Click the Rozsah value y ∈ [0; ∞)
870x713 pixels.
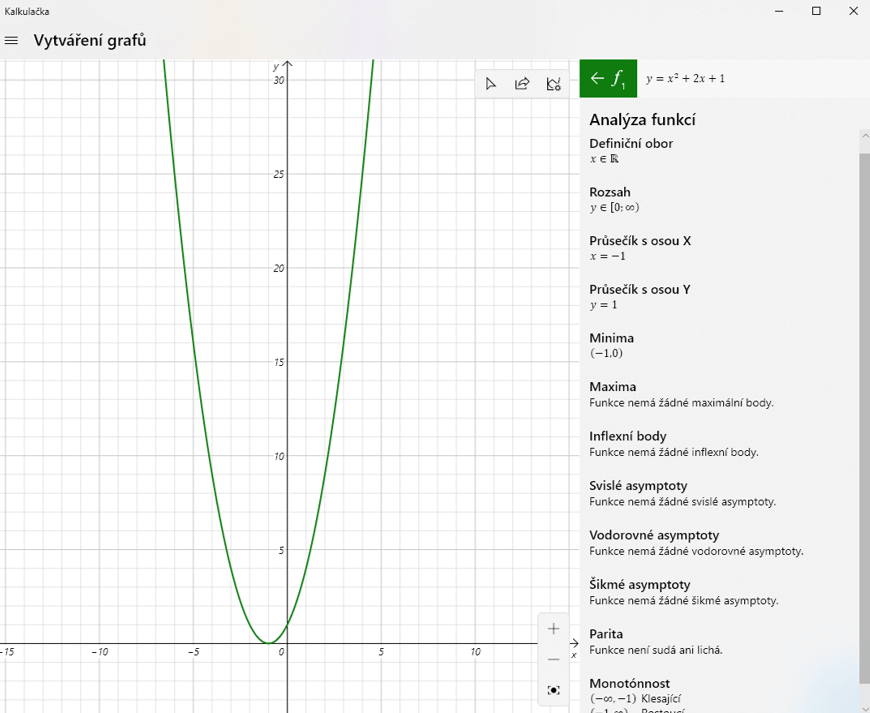[614, 208]
